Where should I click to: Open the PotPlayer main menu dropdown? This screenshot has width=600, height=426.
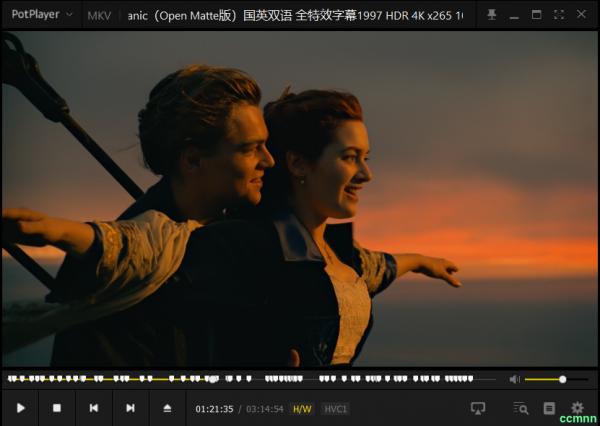click(x=42, y=15)
